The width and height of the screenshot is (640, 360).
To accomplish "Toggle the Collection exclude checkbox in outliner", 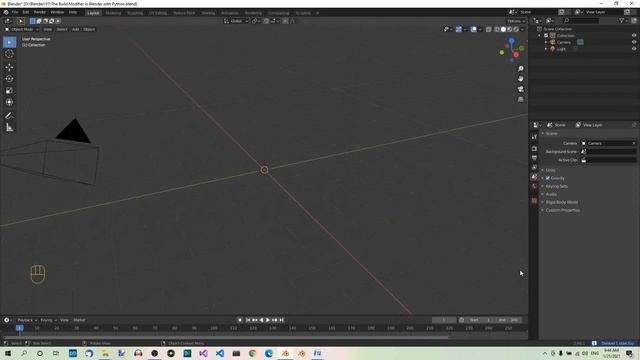I will click(x=546, y=36).
